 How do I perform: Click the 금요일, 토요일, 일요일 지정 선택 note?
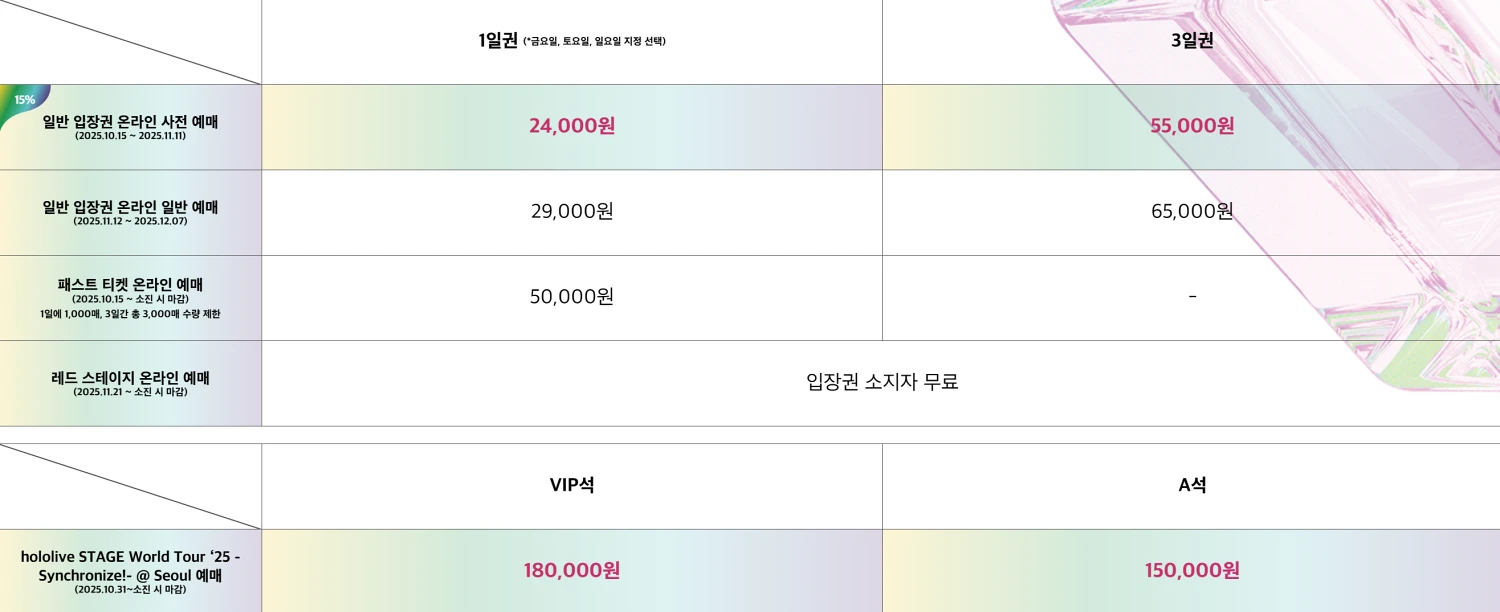click(x=595, y=42)
